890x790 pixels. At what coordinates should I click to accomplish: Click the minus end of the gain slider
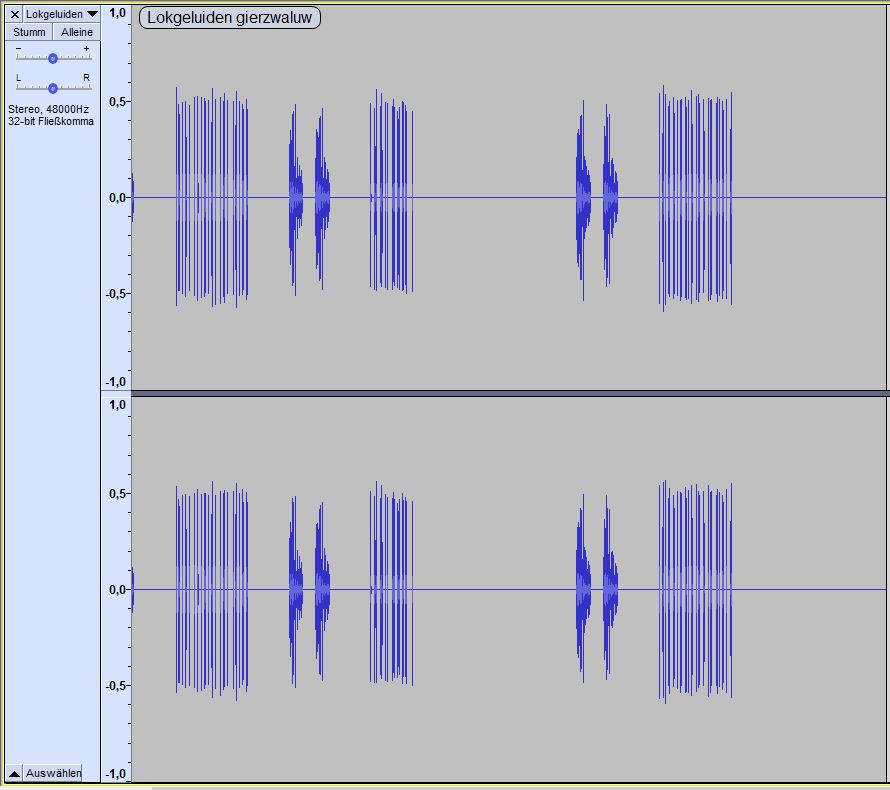pos(18,49)
